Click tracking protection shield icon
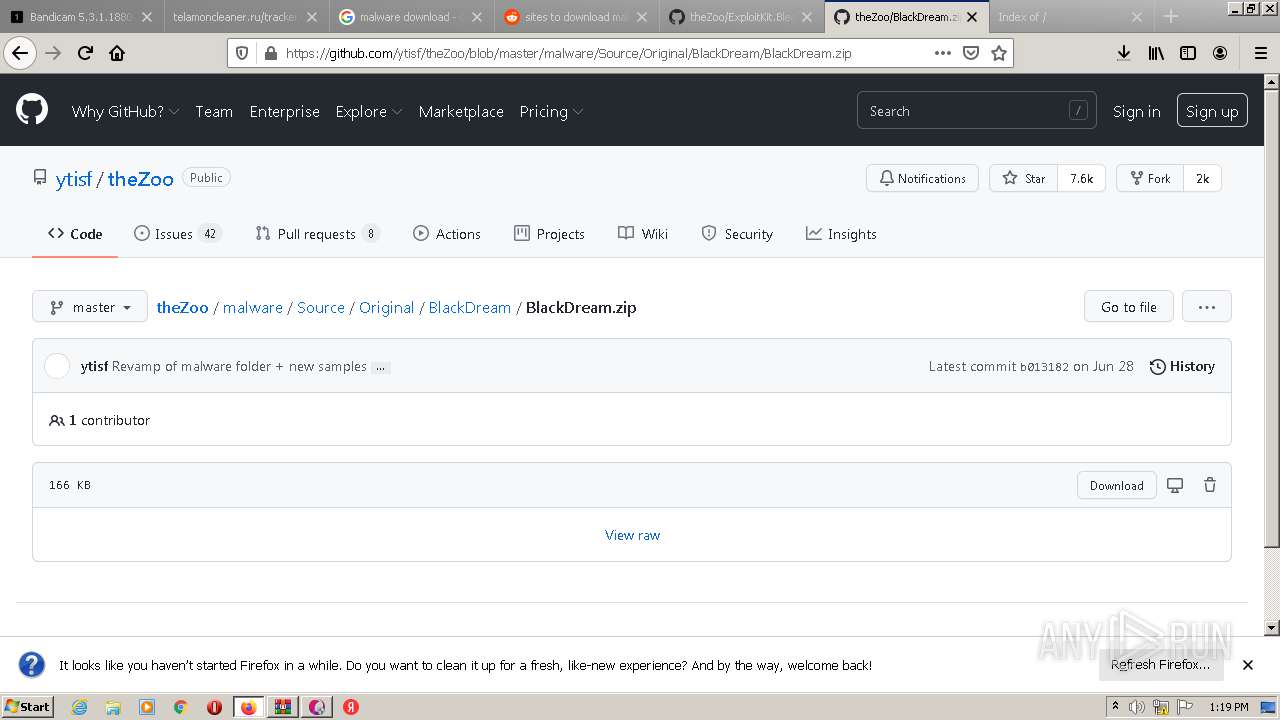This screenshot has width=1280, height=720. (x=243, y=53)
